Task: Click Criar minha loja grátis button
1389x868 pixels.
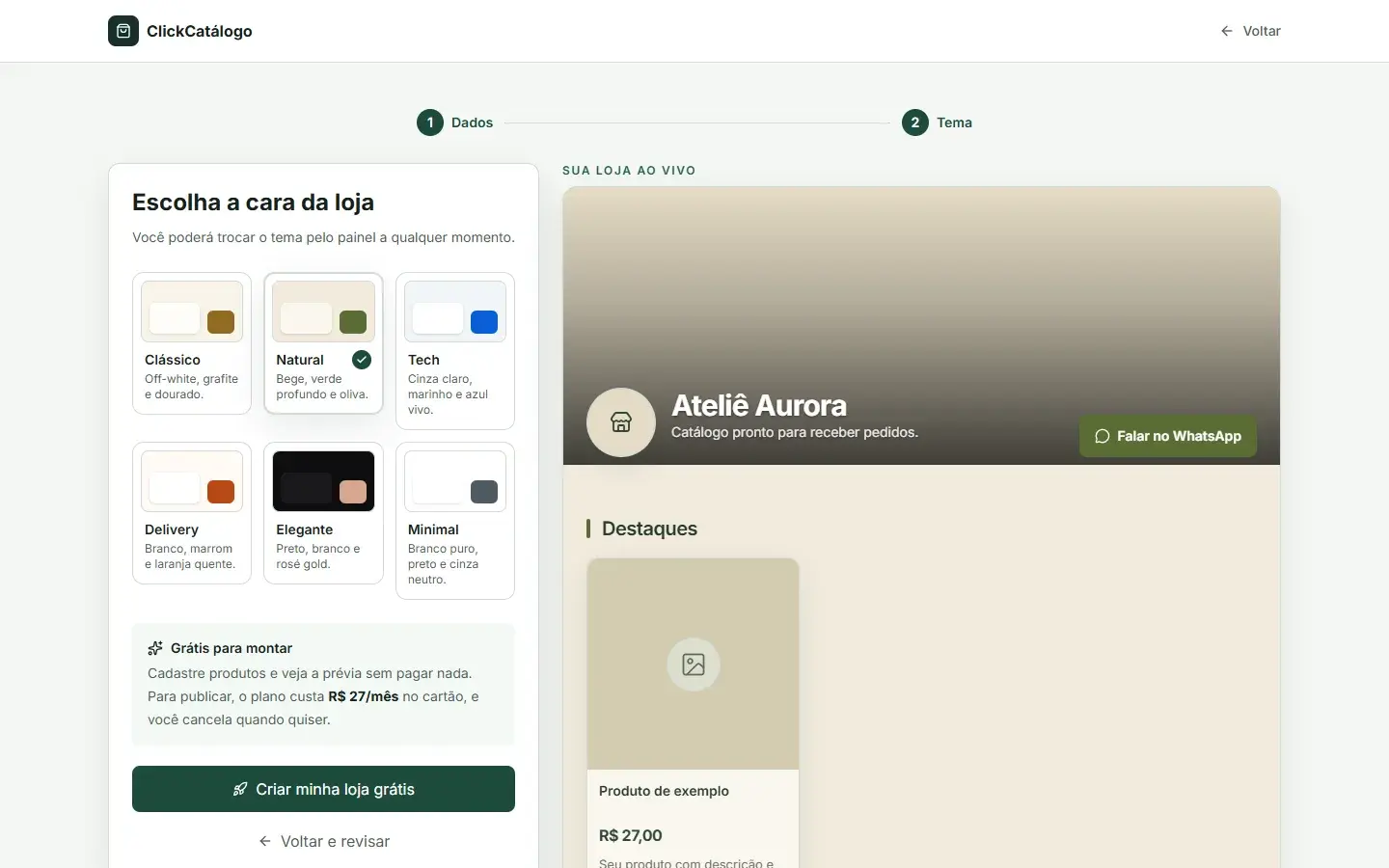Action: coord(323,789)
